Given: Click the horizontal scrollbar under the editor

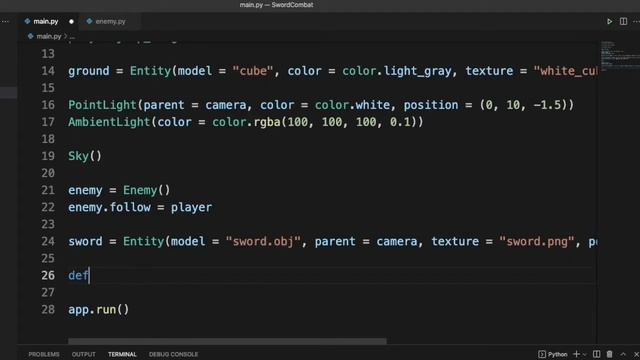Looking at the screenshot, I should pos(227,341).
